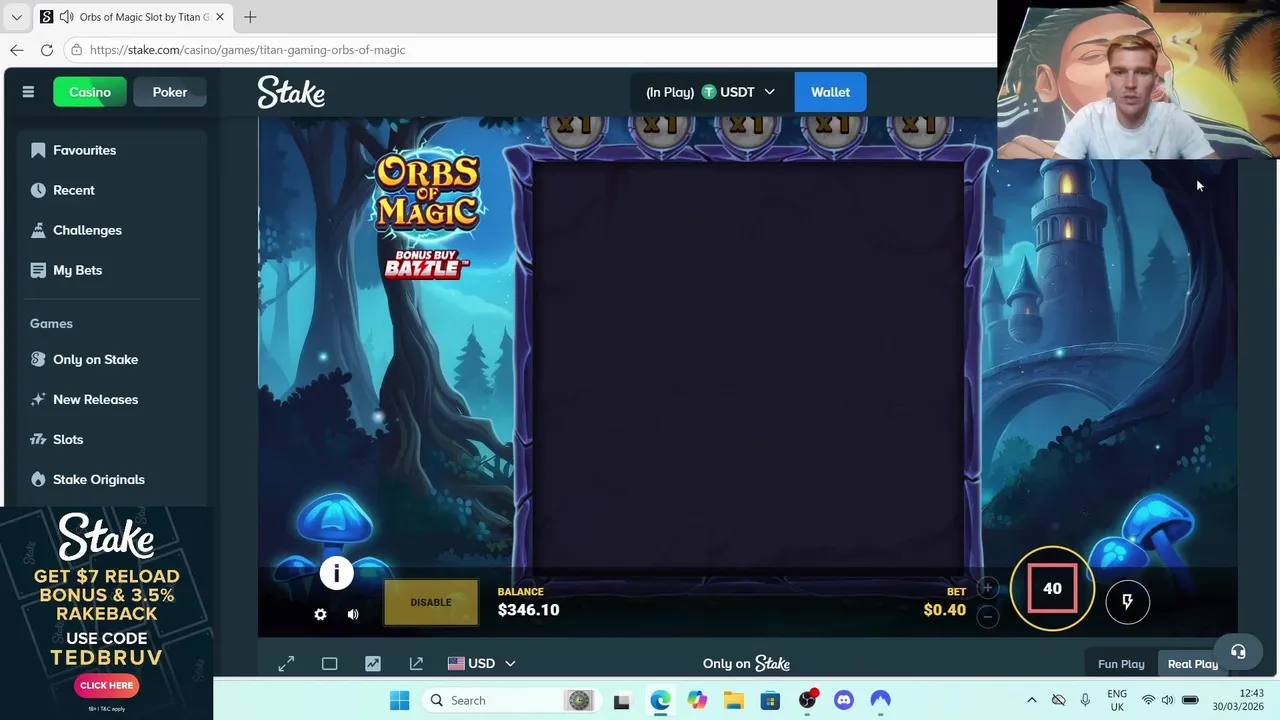Click the Only on Stake icon
This screenshot has height=720, width=1280.
(38, 359)
